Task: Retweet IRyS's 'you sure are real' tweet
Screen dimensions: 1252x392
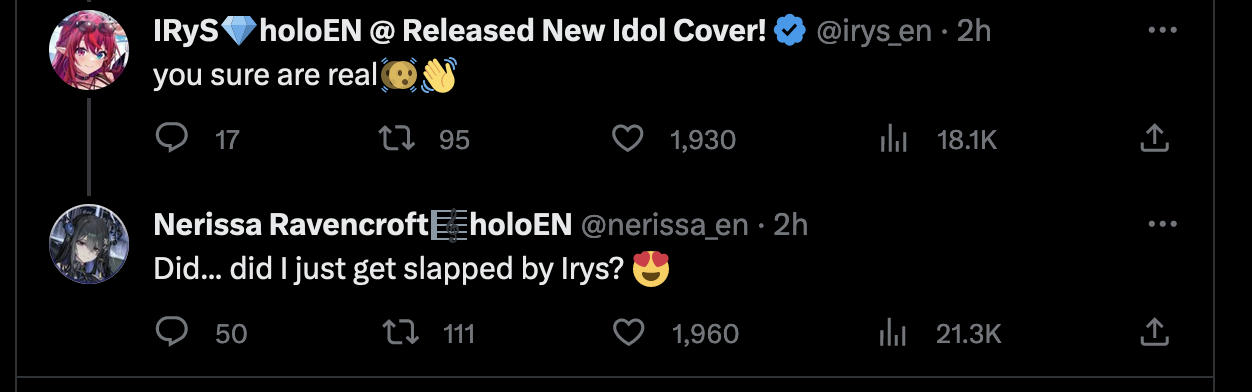Action: click(x=402, y=139)
